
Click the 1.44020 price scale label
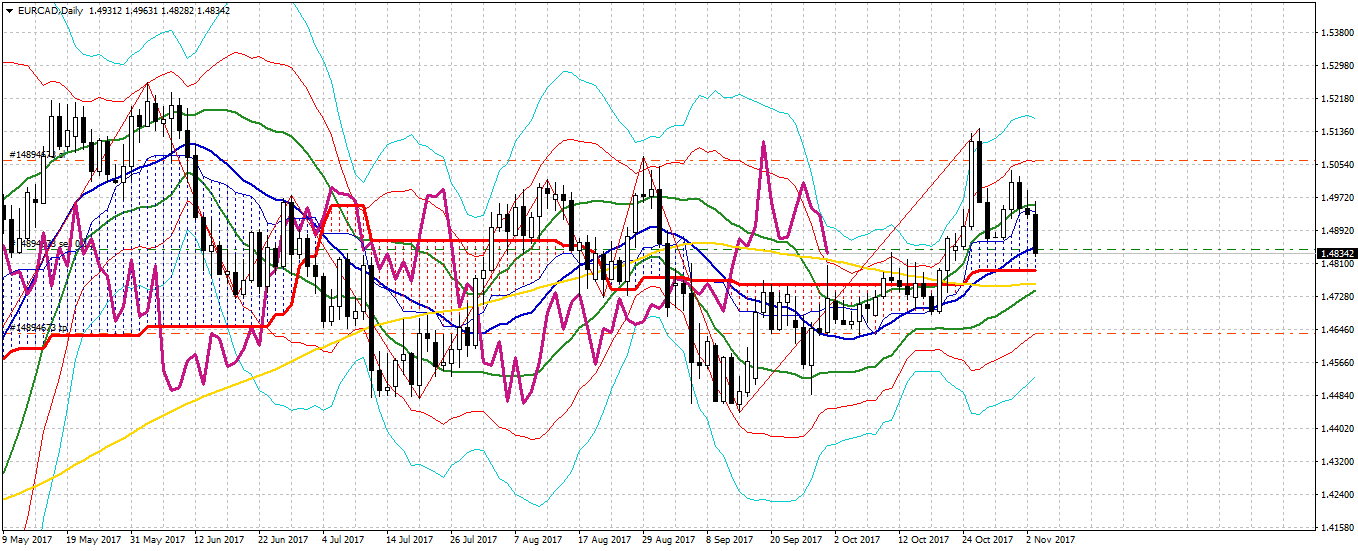coord(1336,429)
